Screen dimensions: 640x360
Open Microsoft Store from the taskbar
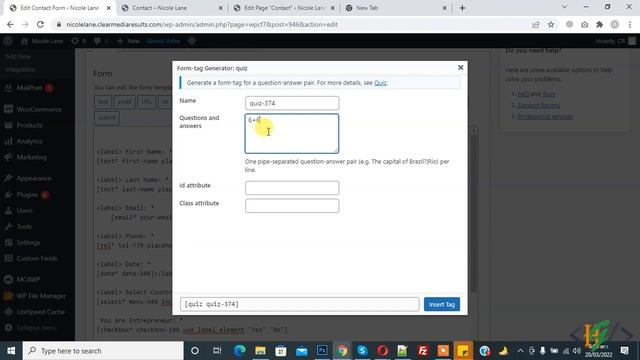click(x=281, y=351)
